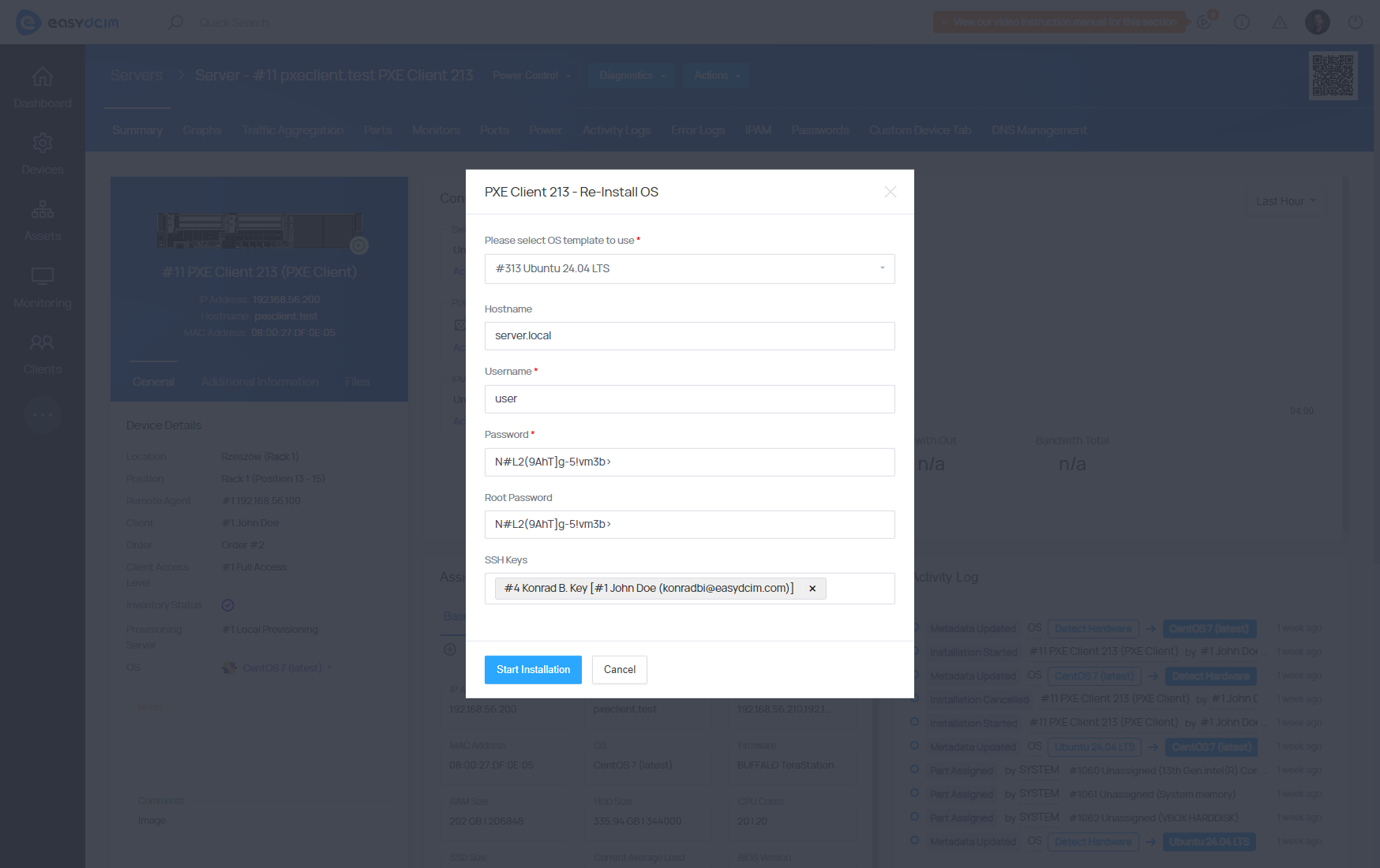Switch to the Graphs tab
The height and width of the screenshot is (868, 1380).
click(x=202, y=130)
